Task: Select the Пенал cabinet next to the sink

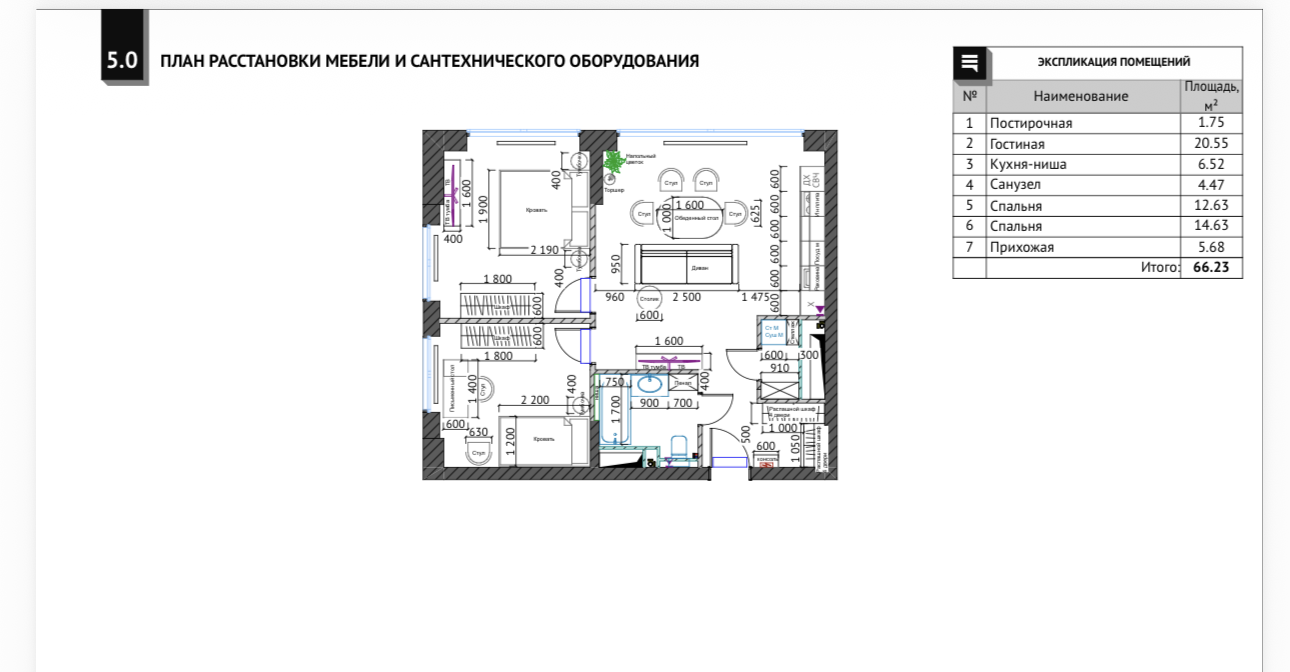Action: pos(683,382)
